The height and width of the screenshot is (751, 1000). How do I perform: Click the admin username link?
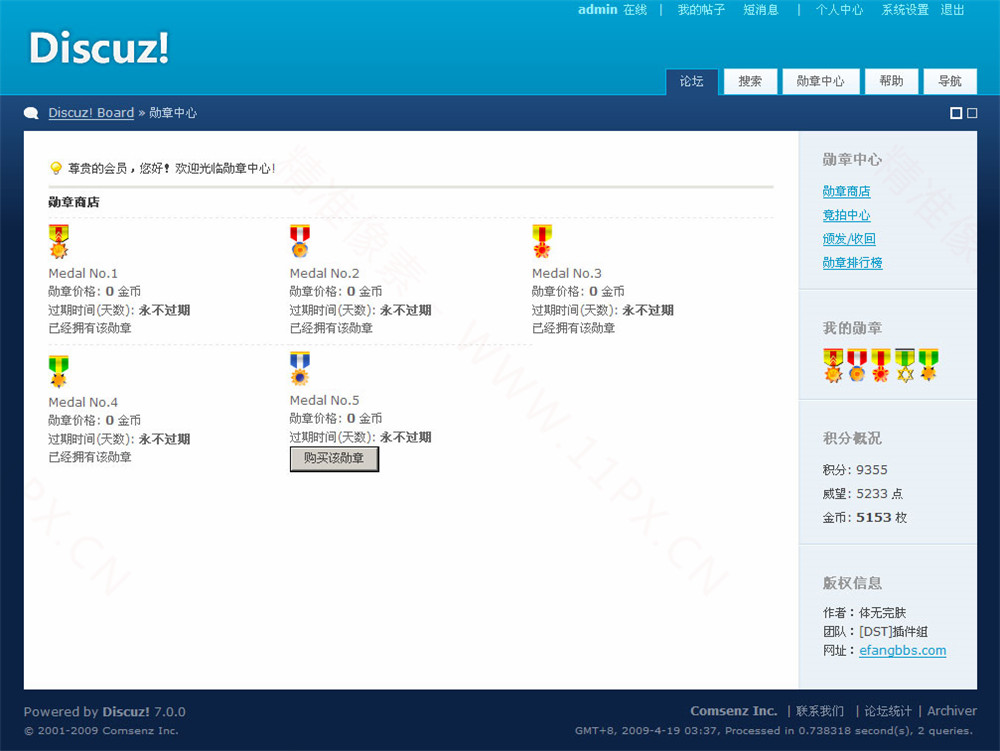[x=598, y=10]
